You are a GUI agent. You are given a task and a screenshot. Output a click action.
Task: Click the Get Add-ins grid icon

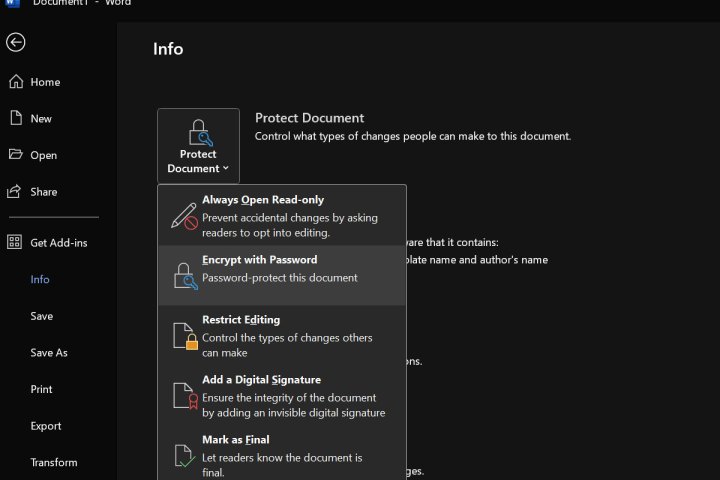coord(15,242)
